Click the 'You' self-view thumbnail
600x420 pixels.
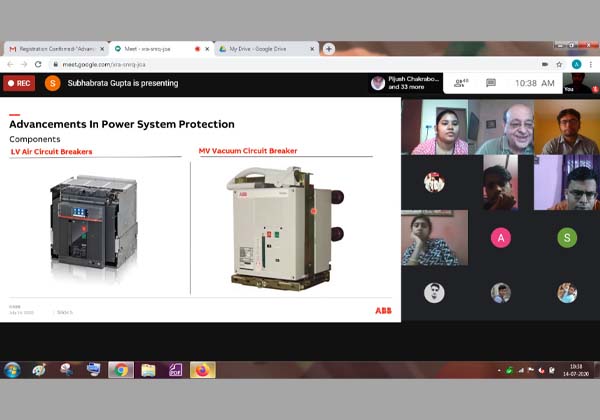click(581, 83)
